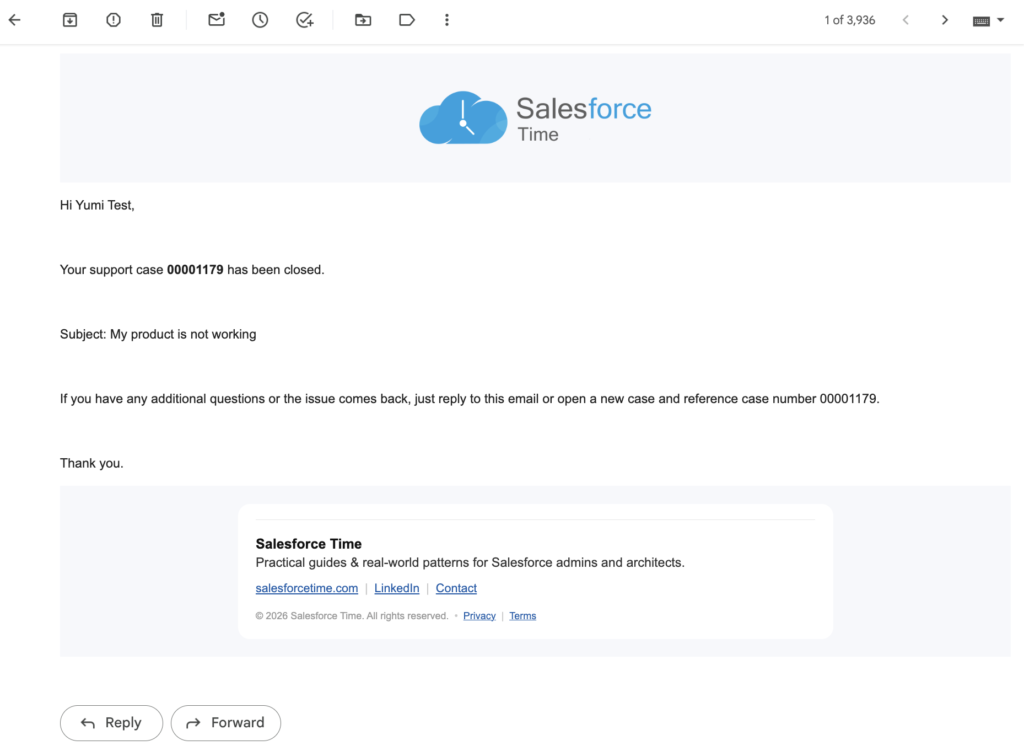This screenshot has height=751, width=1024.
Task: Apply a label to this email
Action: click(x=407, y=19)
